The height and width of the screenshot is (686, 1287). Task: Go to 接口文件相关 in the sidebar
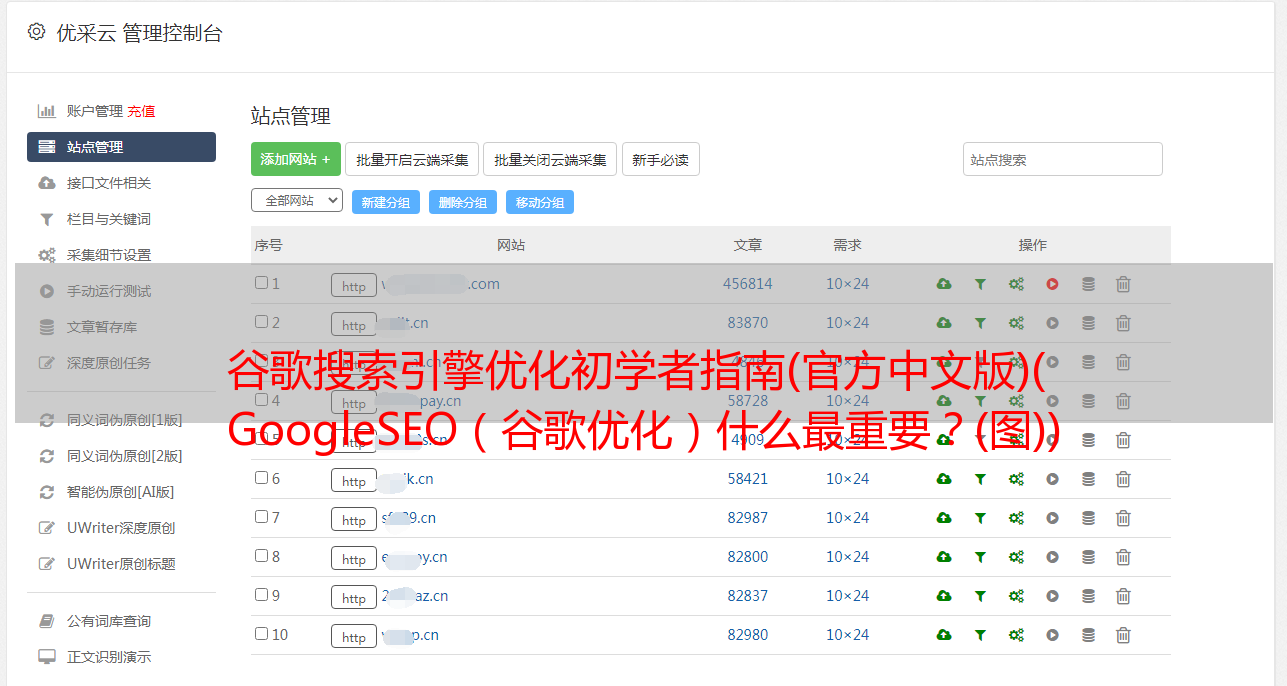(109, 183)
